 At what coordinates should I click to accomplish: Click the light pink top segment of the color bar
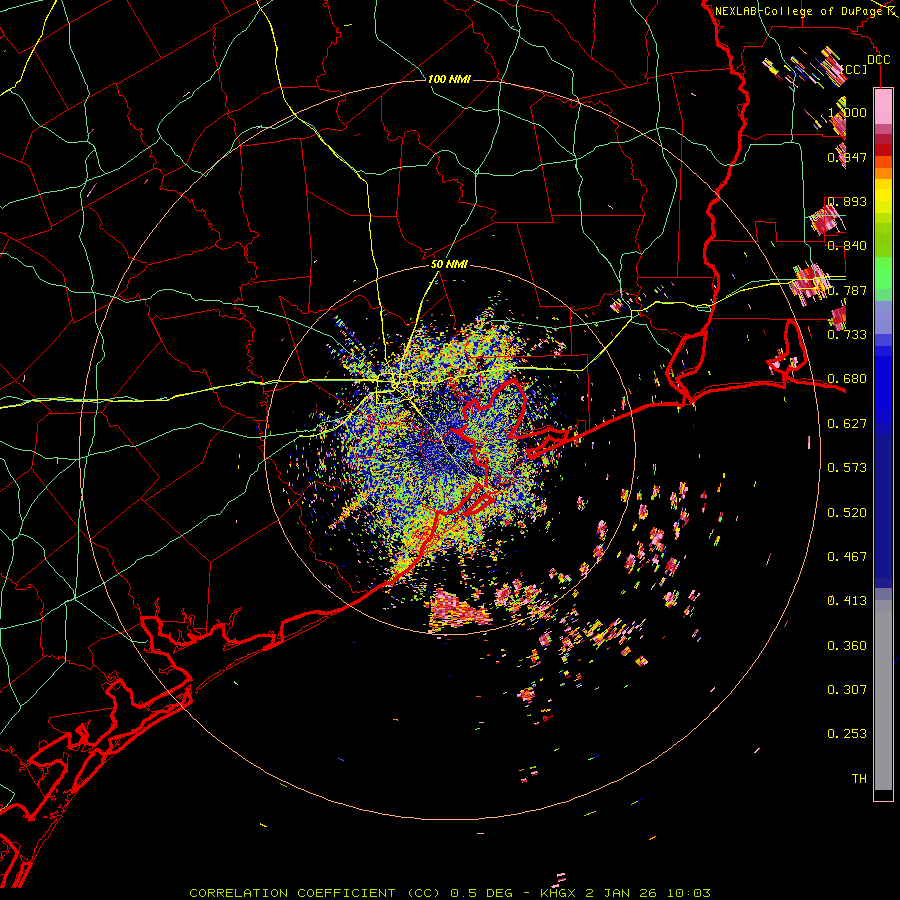(883, 106)
